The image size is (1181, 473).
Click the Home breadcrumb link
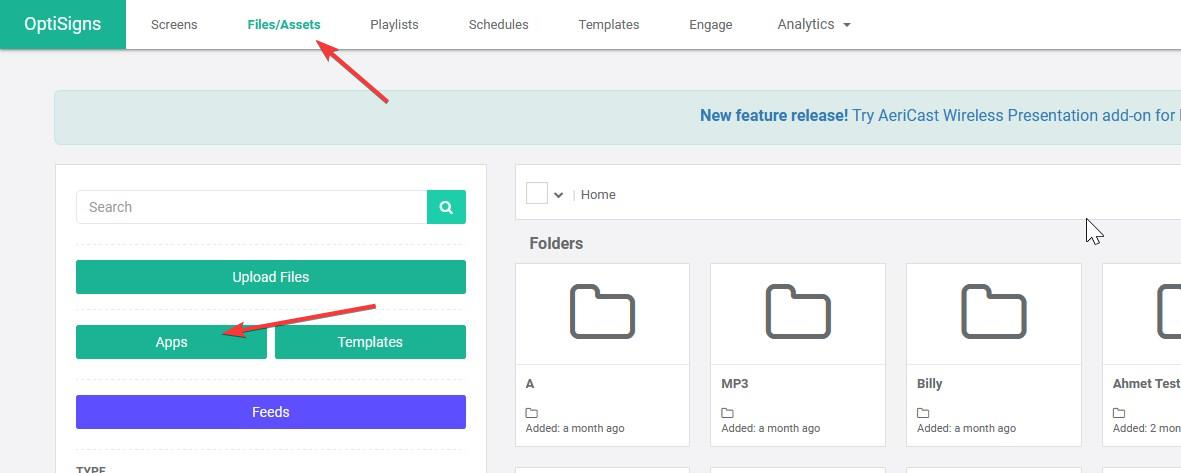(598, 195)
